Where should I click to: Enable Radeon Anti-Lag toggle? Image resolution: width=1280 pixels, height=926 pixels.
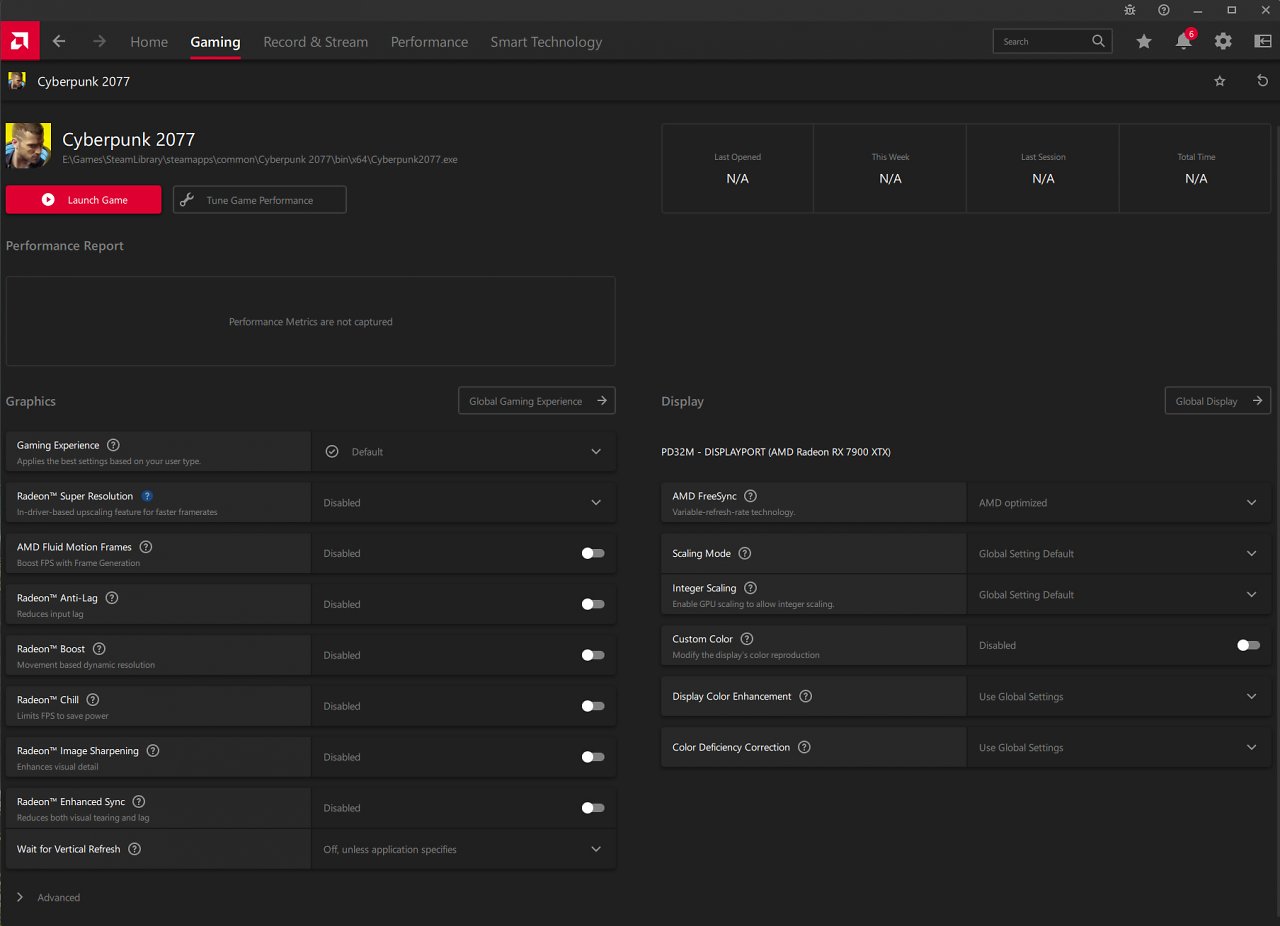[x=593, y=604]
